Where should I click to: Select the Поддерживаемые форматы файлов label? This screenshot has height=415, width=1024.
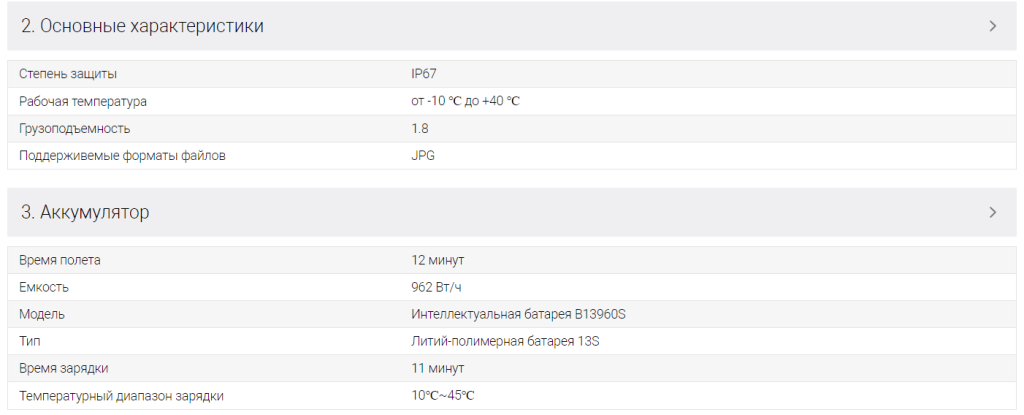122,155
